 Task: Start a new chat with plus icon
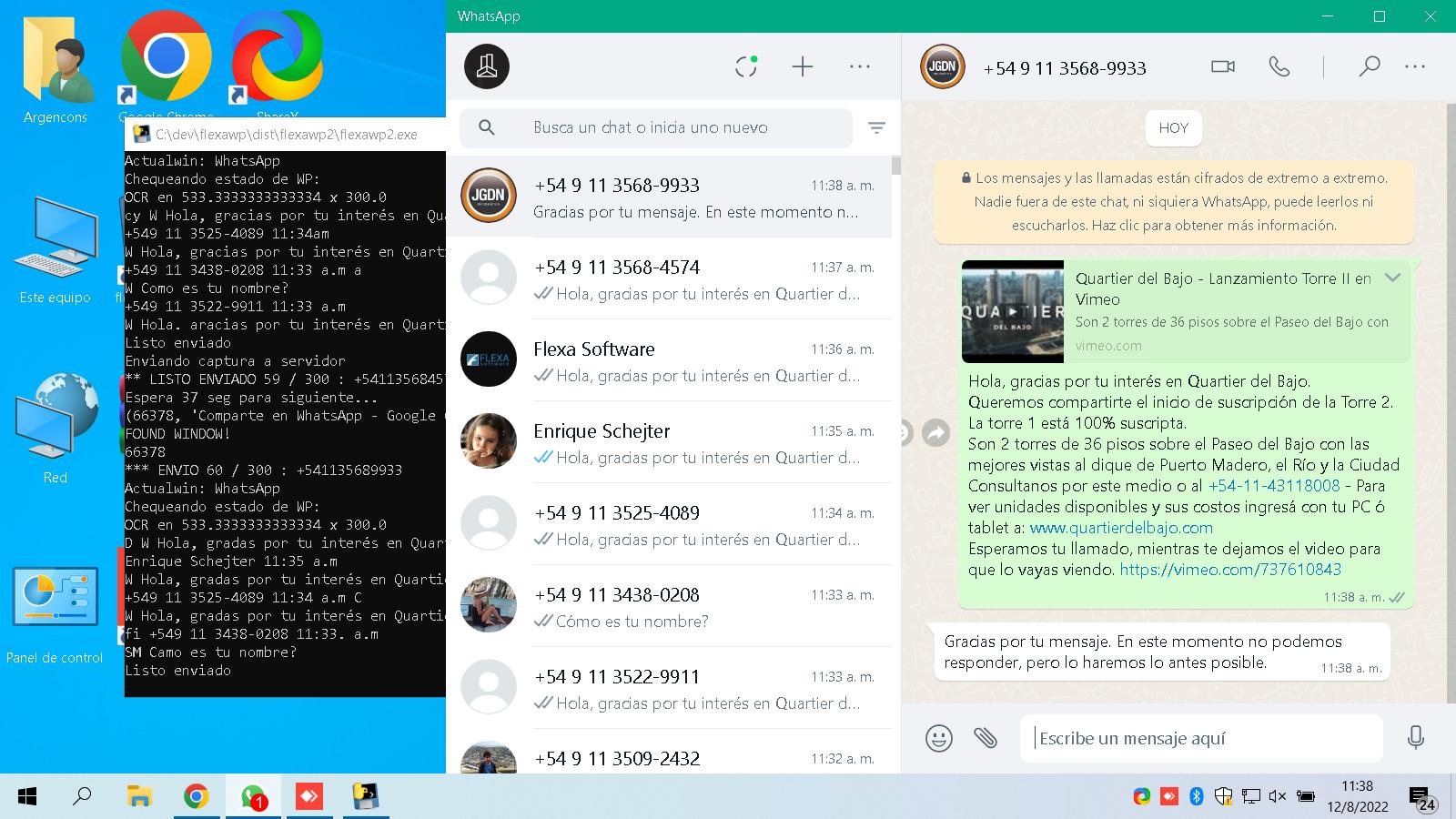click(803, 66)
